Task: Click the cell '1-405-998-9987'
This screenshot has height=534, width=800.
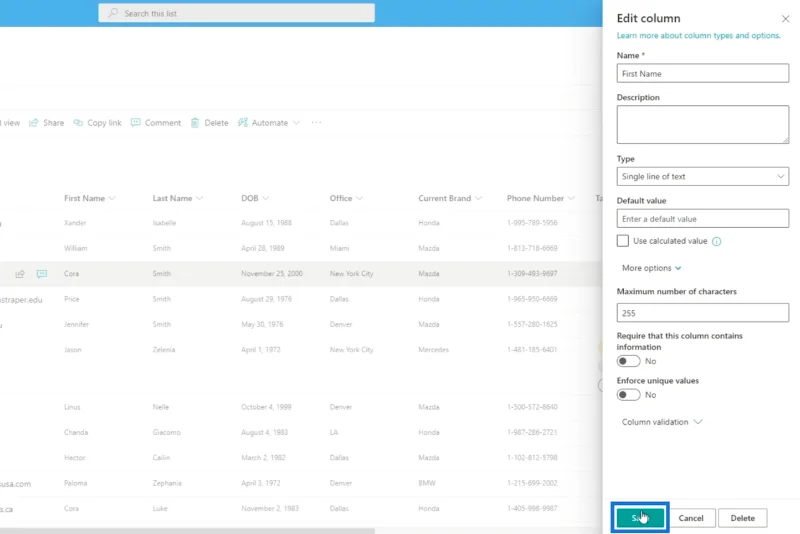Action: (532, 509)
